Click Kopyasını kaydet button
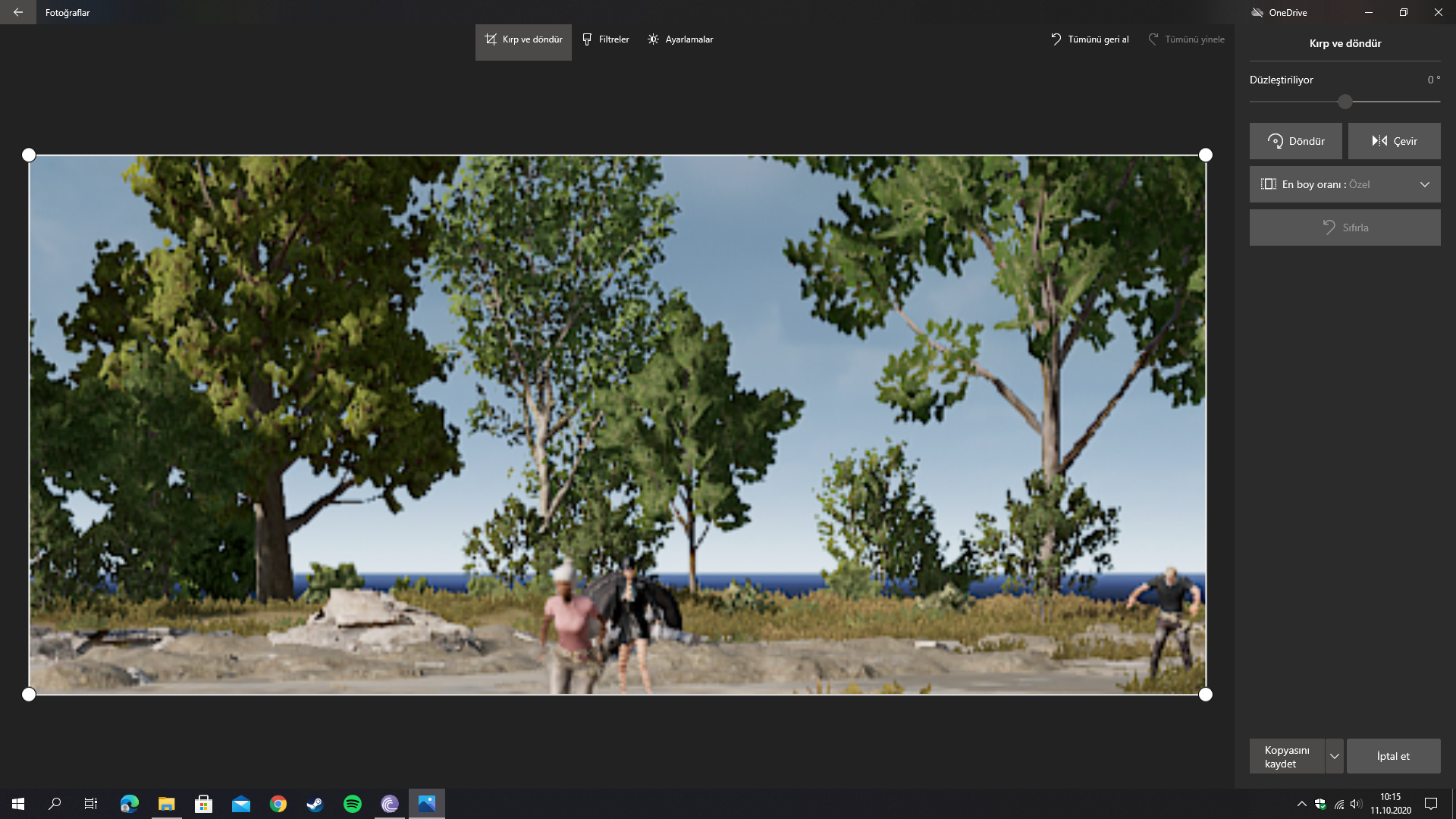This screenshot has width=1456, height=819. pos(1287,757)
